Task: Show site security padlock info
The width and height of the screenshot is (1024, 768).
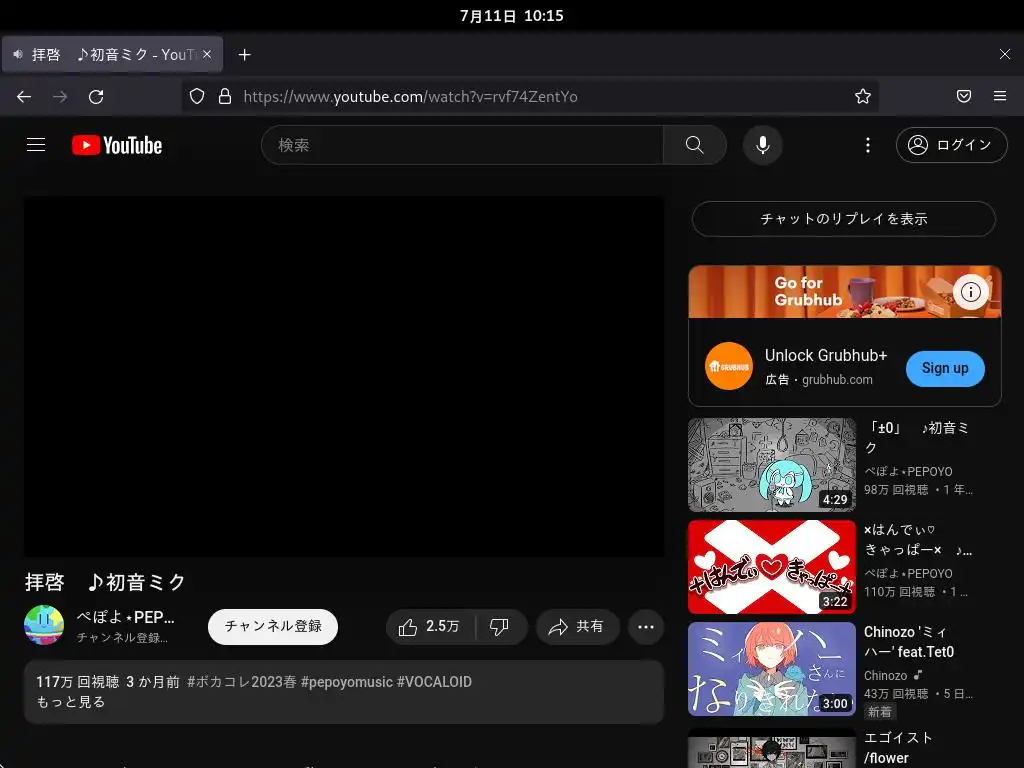Action: pos(225,97)
